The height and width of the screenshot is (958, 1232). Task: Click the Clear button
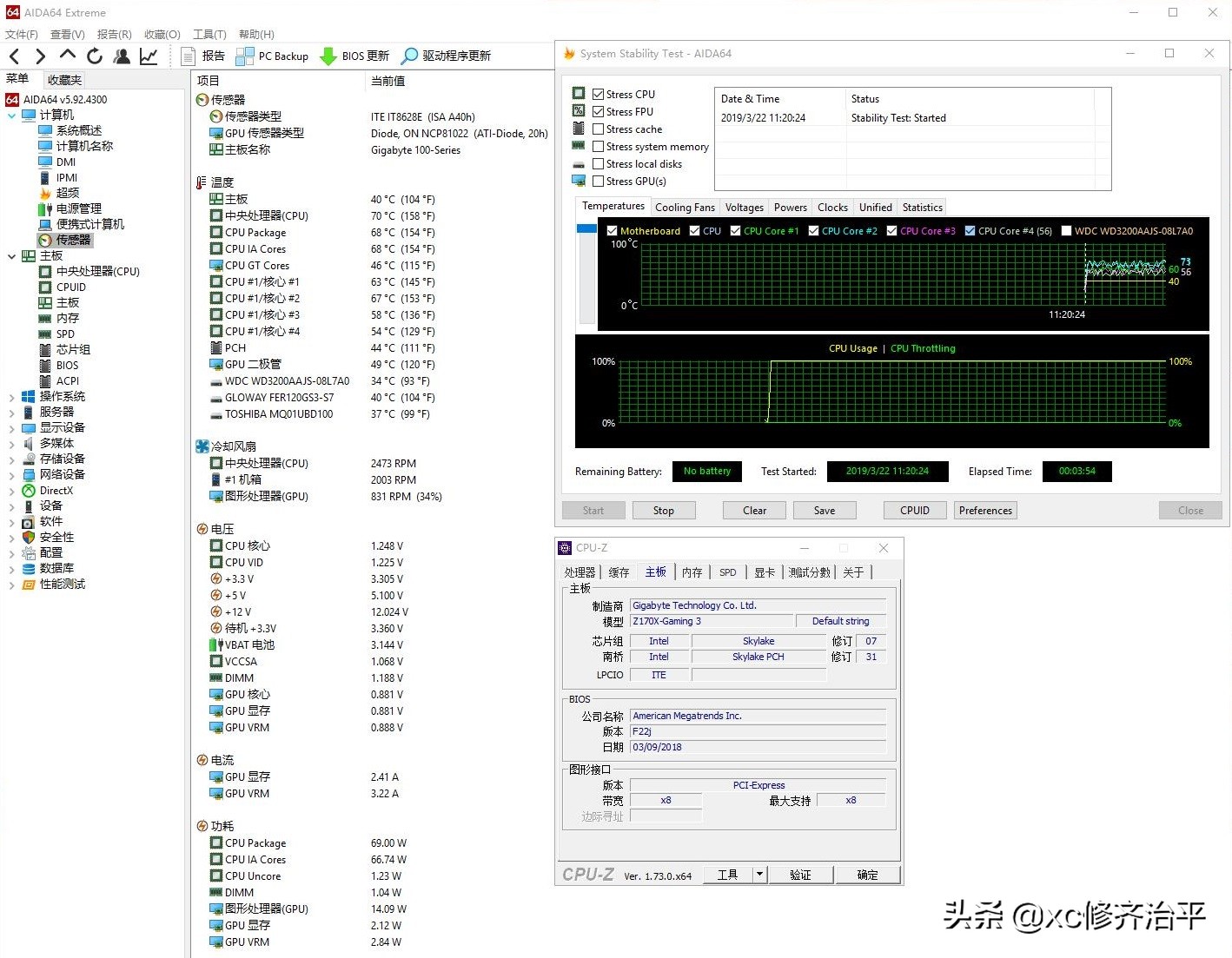point(754,511)
